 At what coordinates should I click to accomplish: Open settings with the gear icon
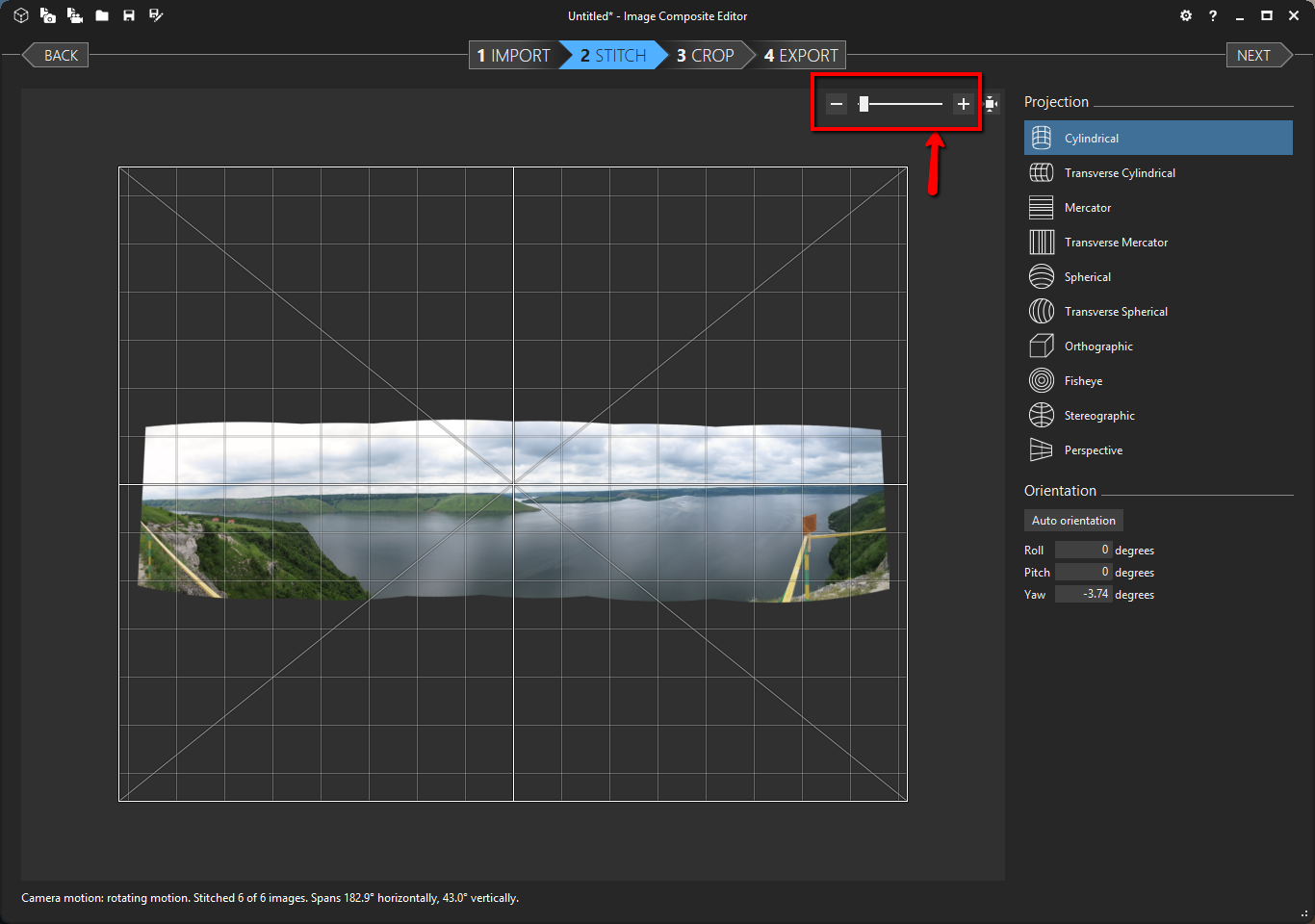[x=1186, y=15]
